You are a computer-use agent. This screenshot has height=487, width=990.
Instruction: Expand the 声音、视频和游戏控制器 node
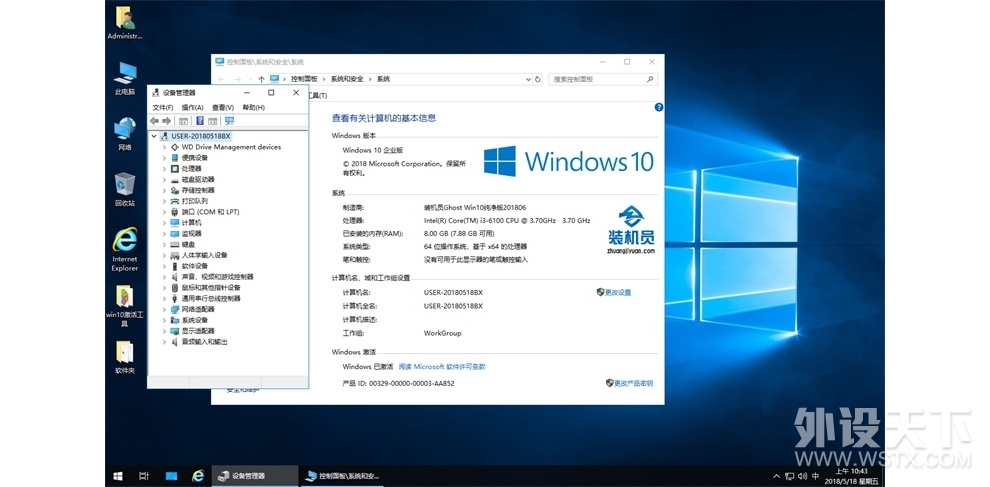(165, 277)
